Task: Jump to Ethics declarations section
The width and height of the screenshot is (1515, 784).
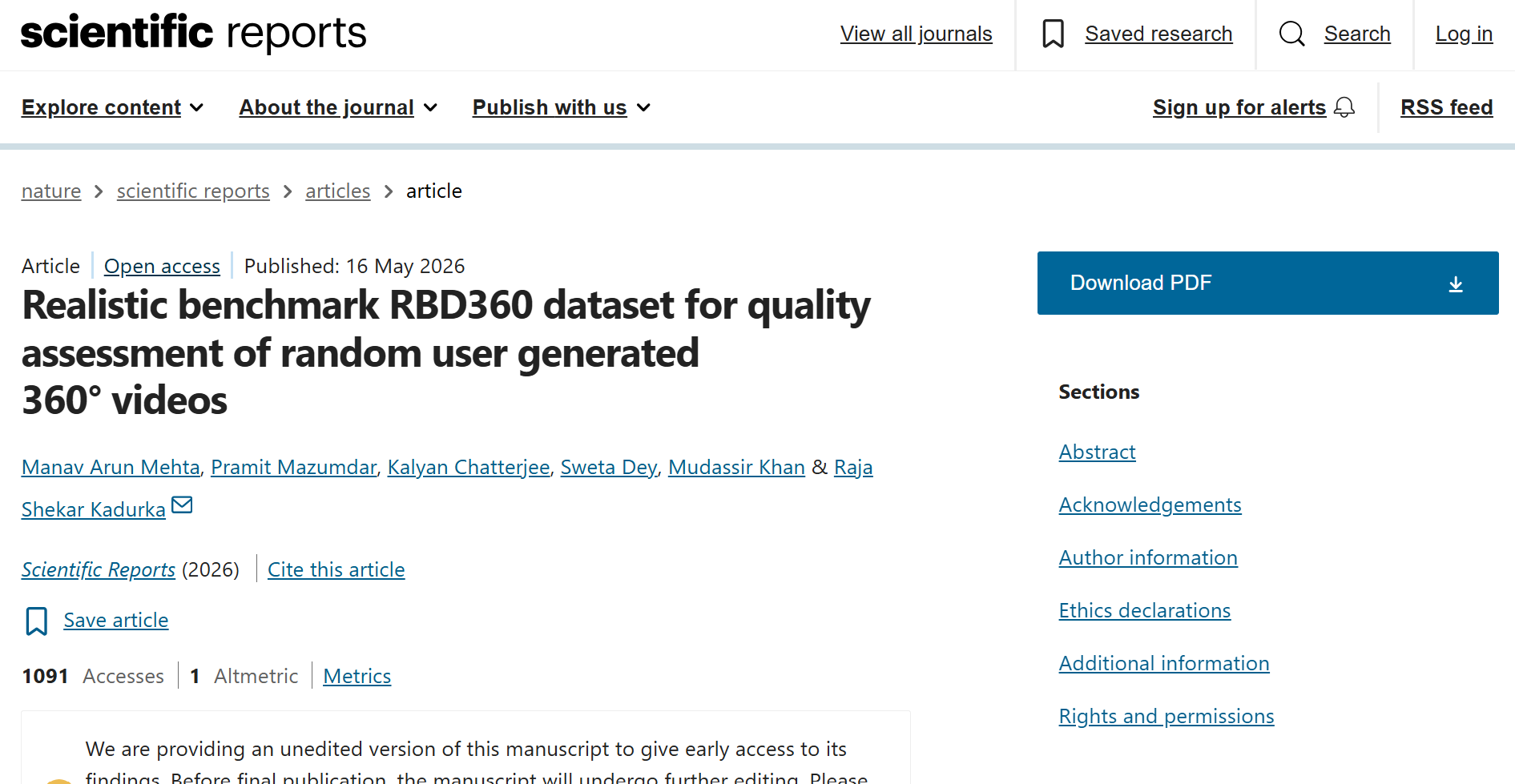Action: (x=1144, y=610)
